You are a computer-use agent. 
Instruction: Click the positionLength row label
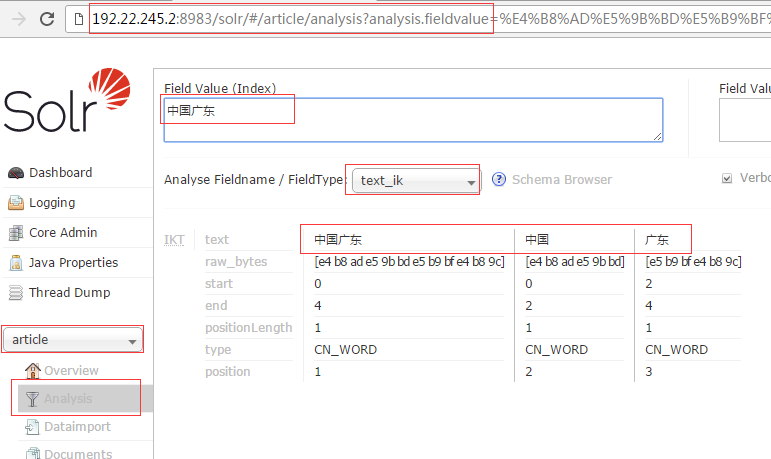click(249, 328)
